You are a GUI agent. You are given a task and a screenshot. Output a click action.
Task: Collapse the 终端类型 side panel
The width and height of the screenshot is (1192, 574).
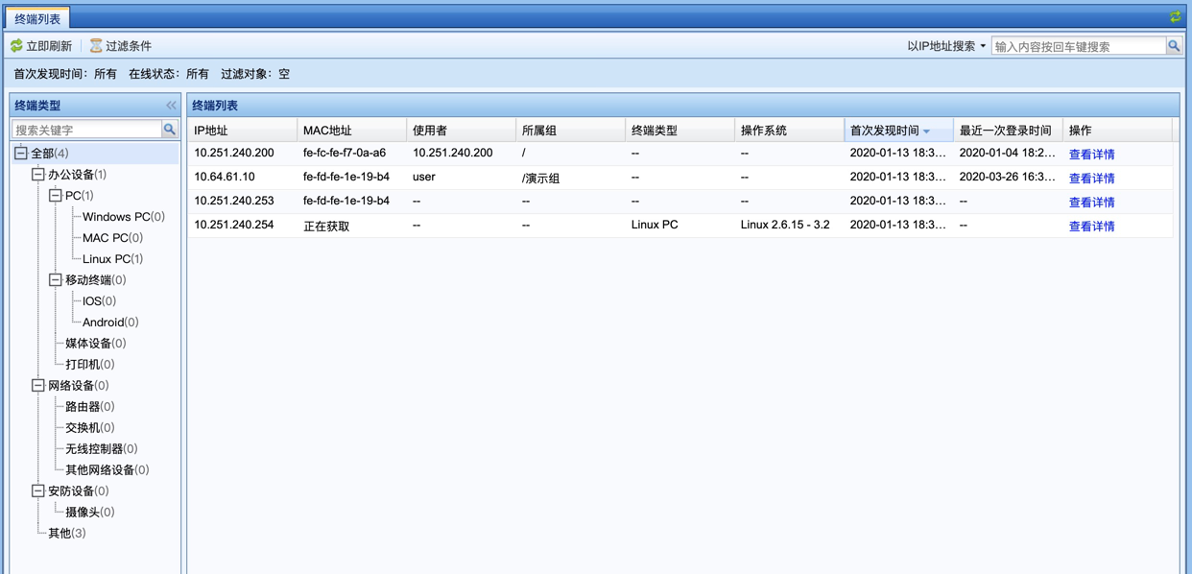click(x=171, y=105)
